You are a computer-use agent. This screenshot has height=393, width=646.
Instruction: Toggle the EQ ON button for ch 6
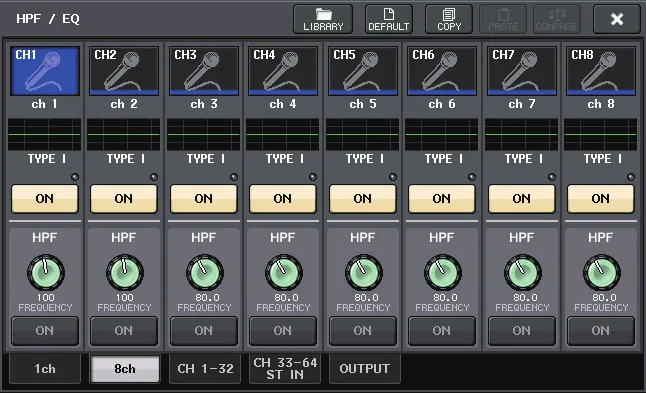click(442, 199)
